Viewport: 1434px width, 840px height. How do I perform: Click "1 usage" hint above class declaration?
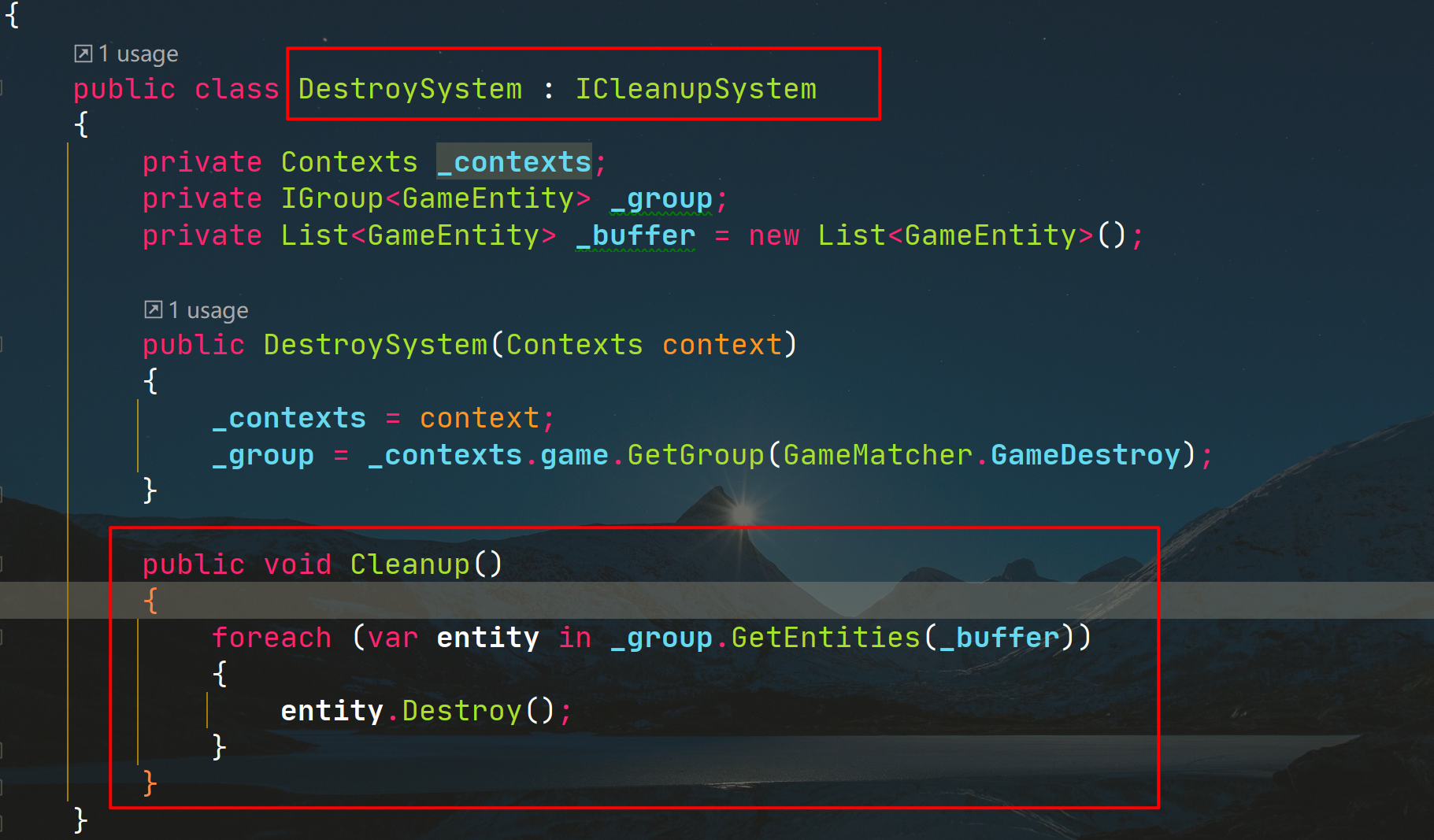(139, 54)
